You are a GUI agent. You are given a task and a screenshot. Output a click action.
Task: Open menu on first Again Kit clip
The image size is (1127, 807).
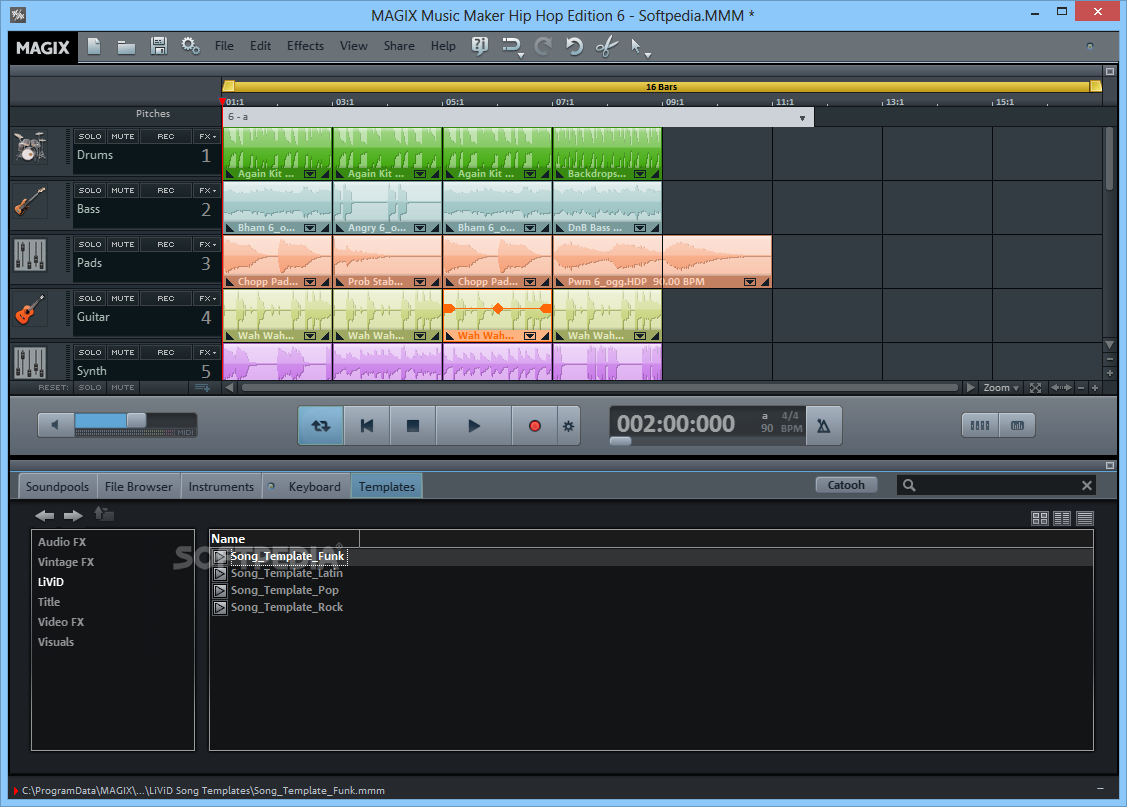click(x=310, y=174)
